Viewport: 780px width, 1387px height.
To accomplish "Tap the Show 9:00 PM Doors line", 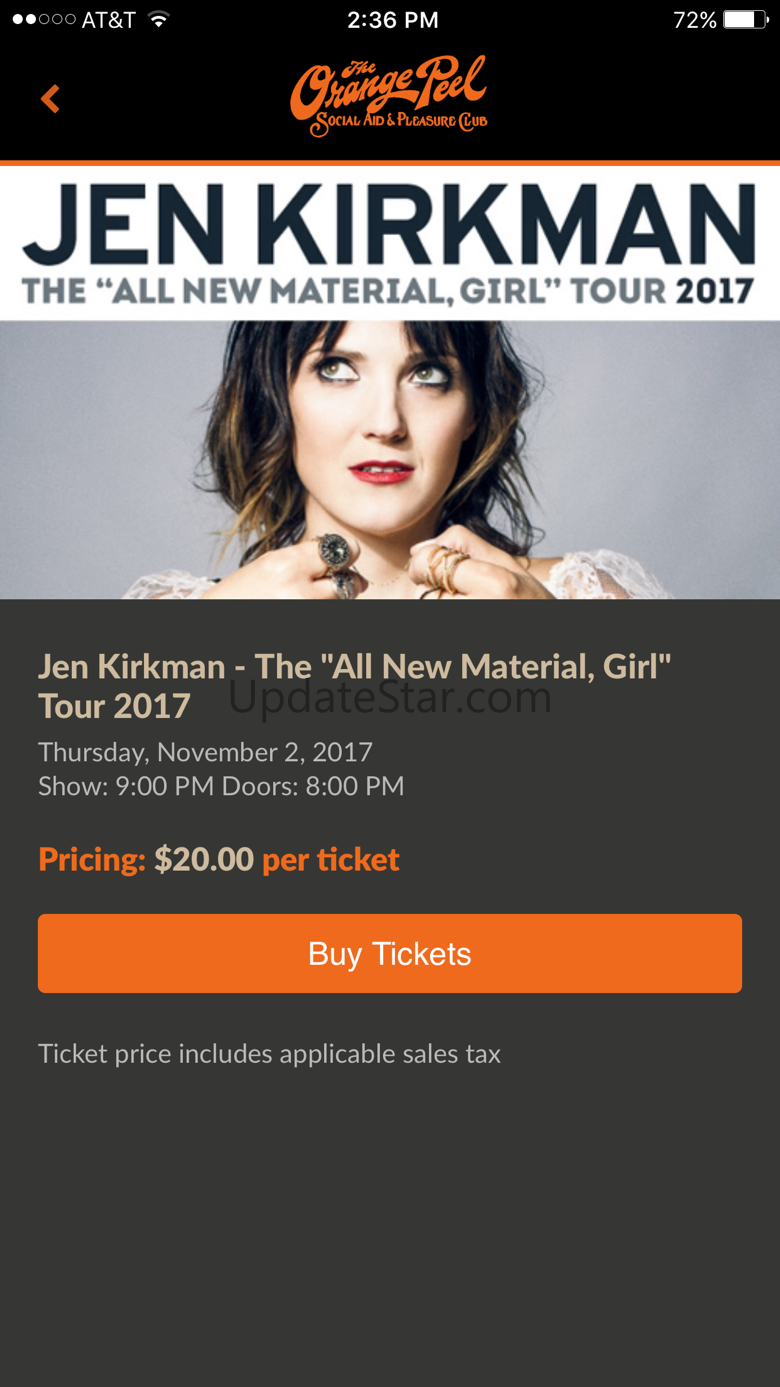I will point(221,786).
